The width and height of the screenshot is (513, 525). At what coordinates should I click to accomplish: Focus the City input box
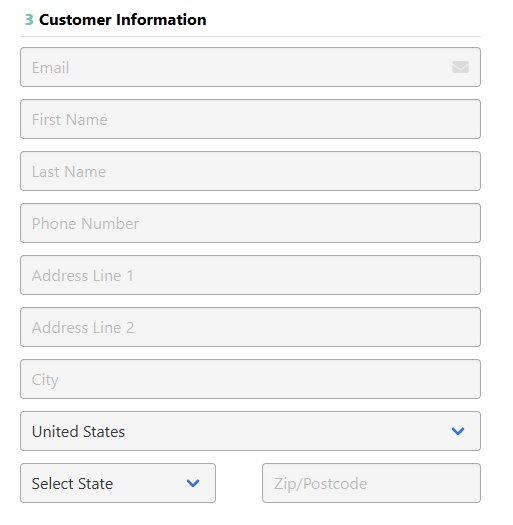pyautogui.click(x=250, y=379)
